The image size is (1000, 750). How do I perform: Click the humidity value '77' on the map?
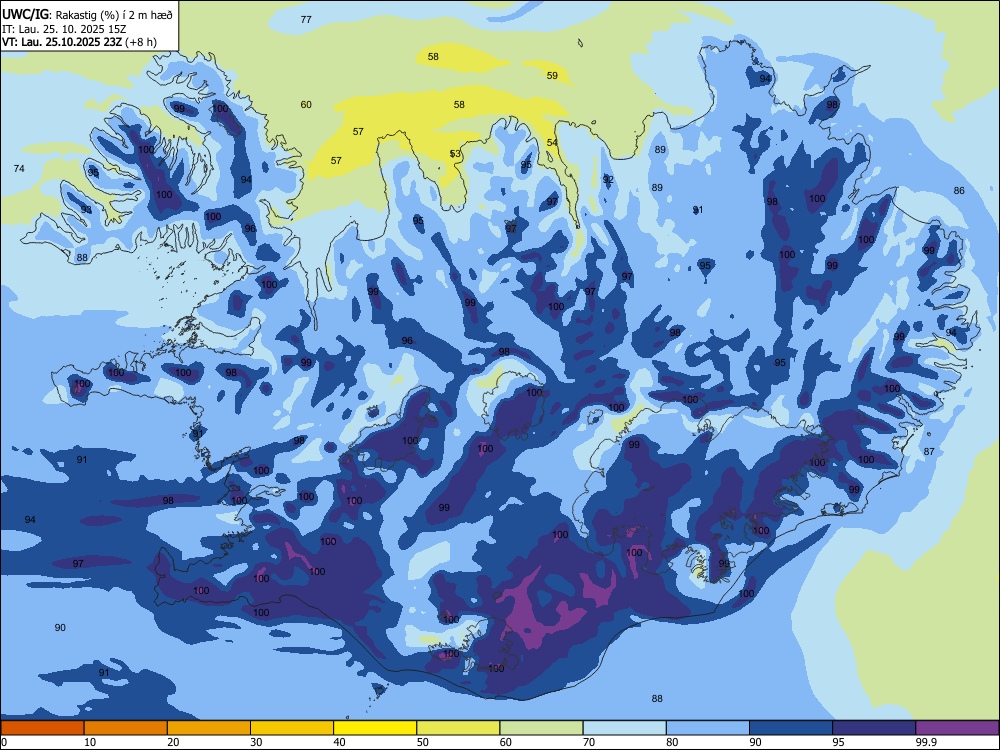click(306, 20)
